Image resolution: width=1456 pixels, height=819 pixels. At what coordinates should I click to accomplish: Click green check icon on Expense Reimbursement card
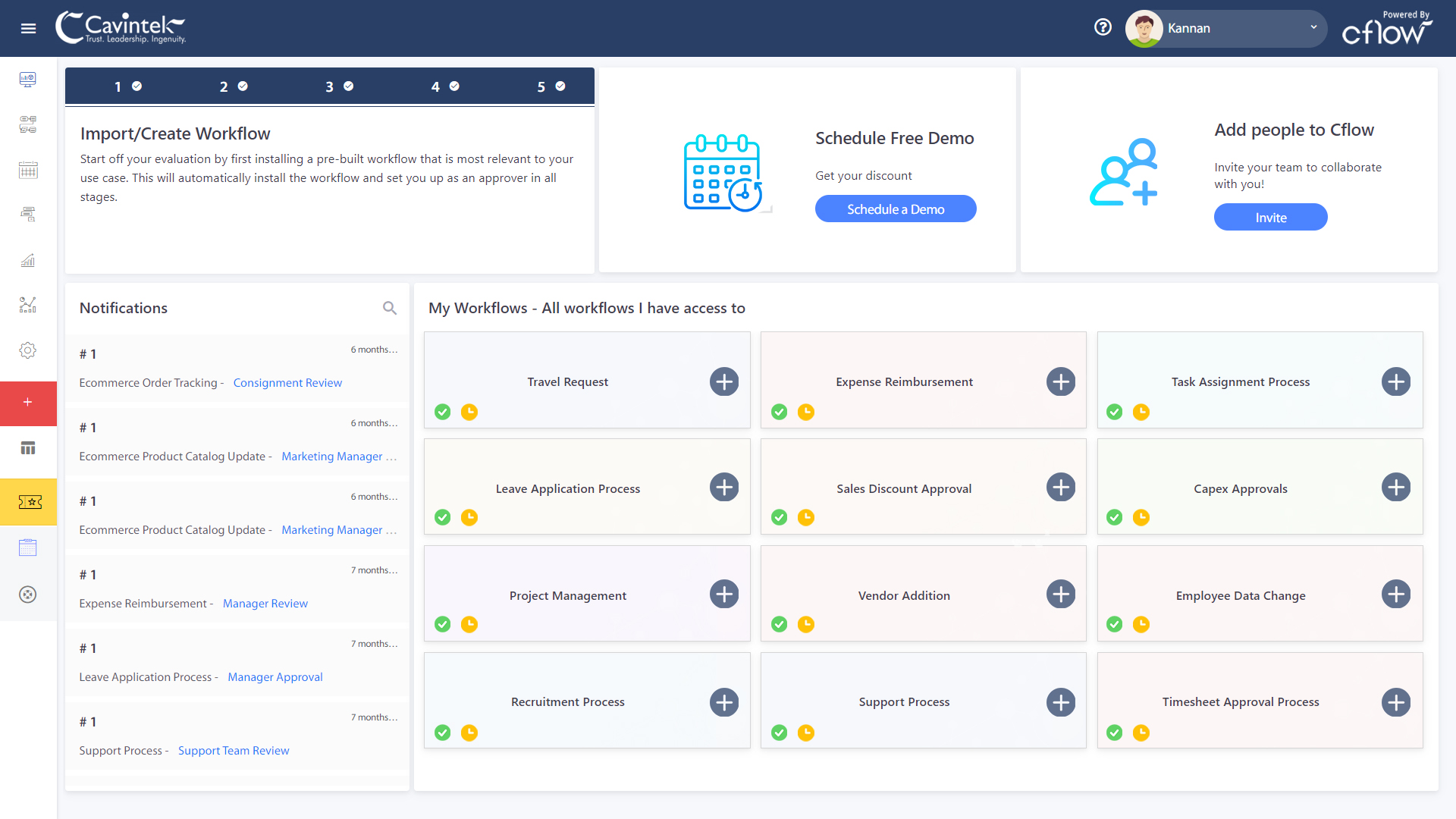(x=779, y=412)
